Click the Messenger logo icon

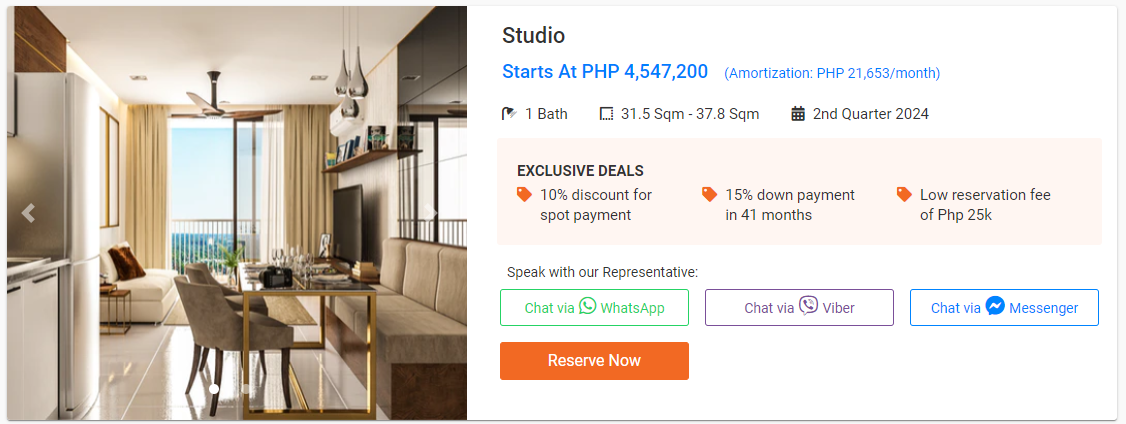pyautogui.click(x=995, y=306)
